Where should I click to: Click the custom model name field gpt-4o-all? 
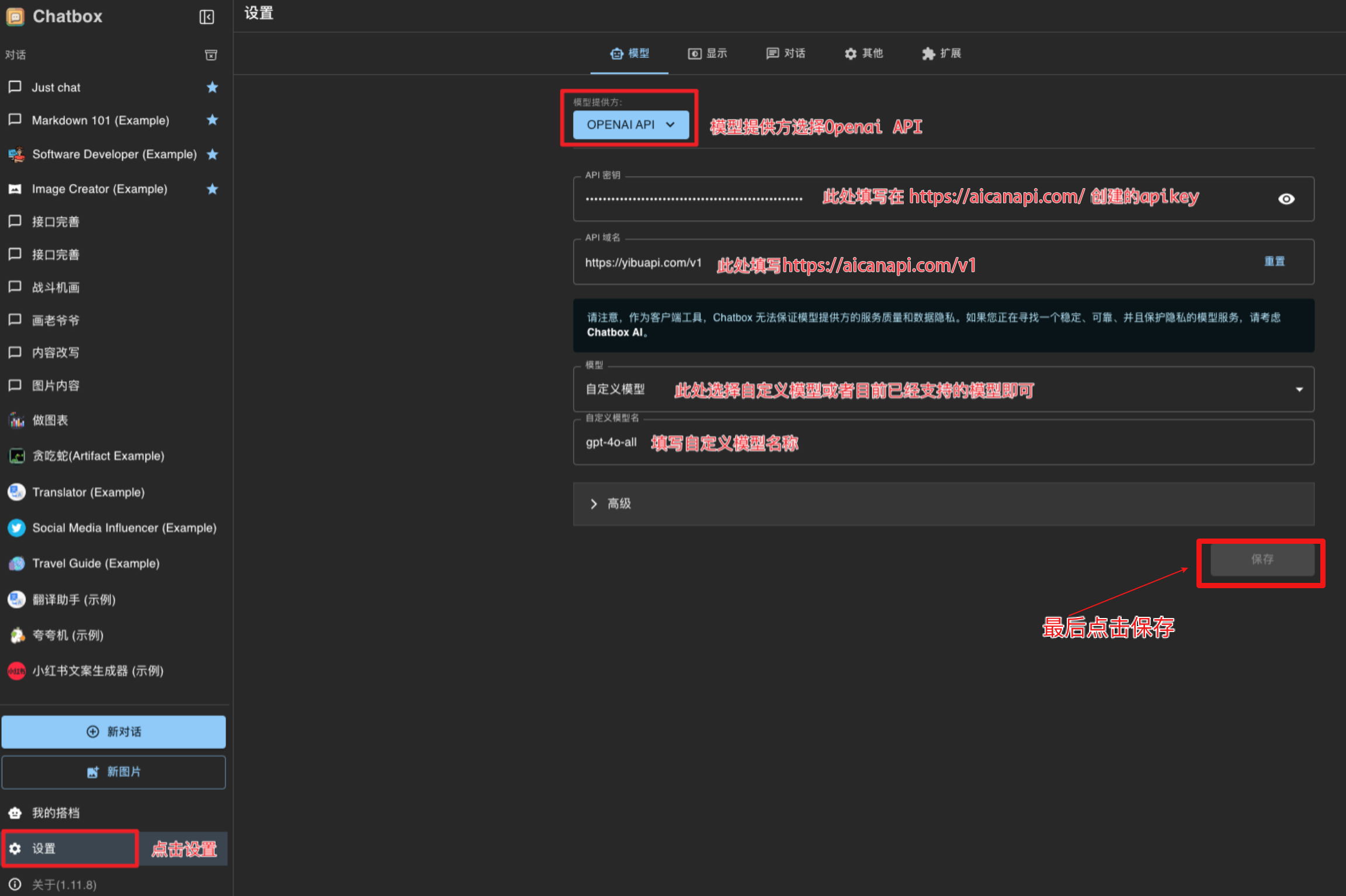click(610, 442)
